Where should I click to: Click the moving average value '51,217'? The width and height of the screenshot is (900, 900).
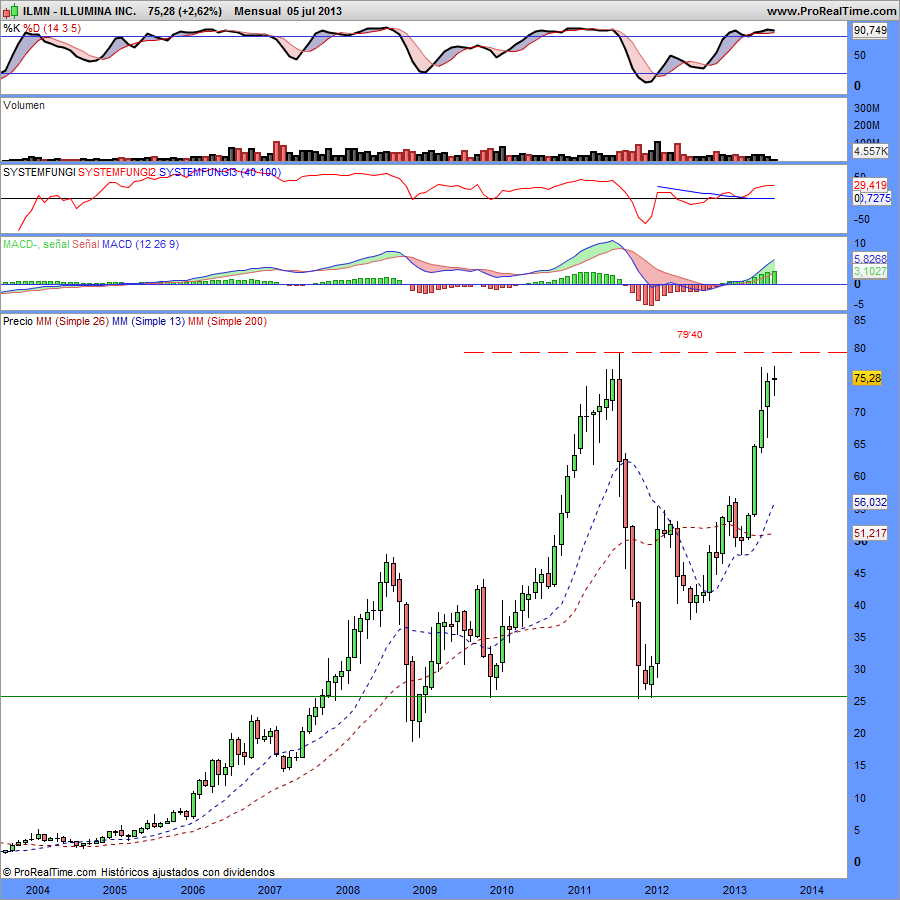pyautogui.click(x=870, y=533)
